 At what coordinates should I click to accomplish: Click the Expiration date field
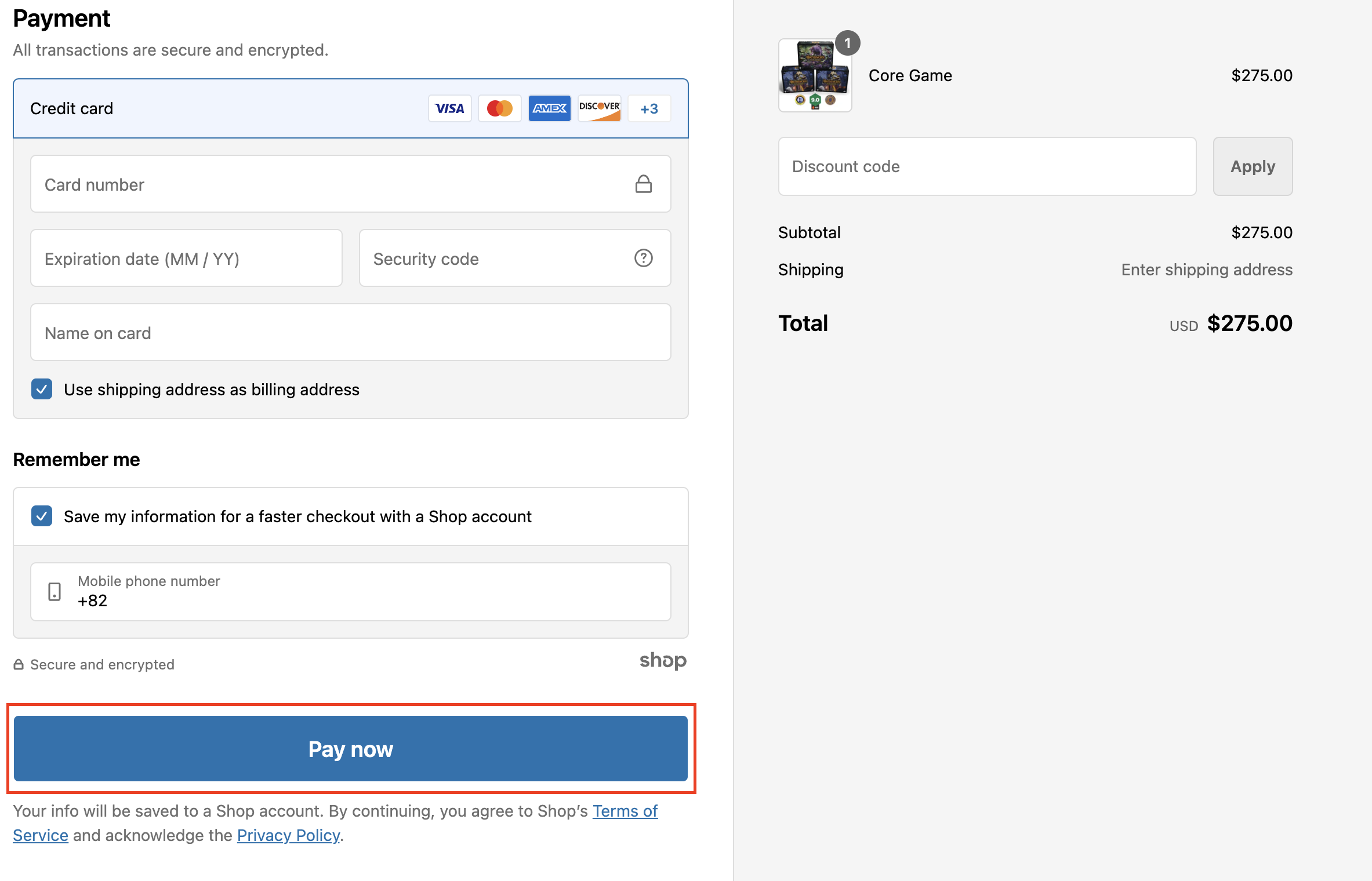coord(186,259)
